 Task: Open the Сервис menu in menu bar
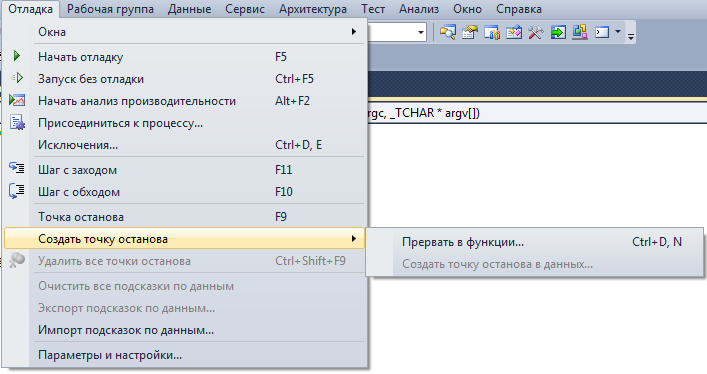244,9
